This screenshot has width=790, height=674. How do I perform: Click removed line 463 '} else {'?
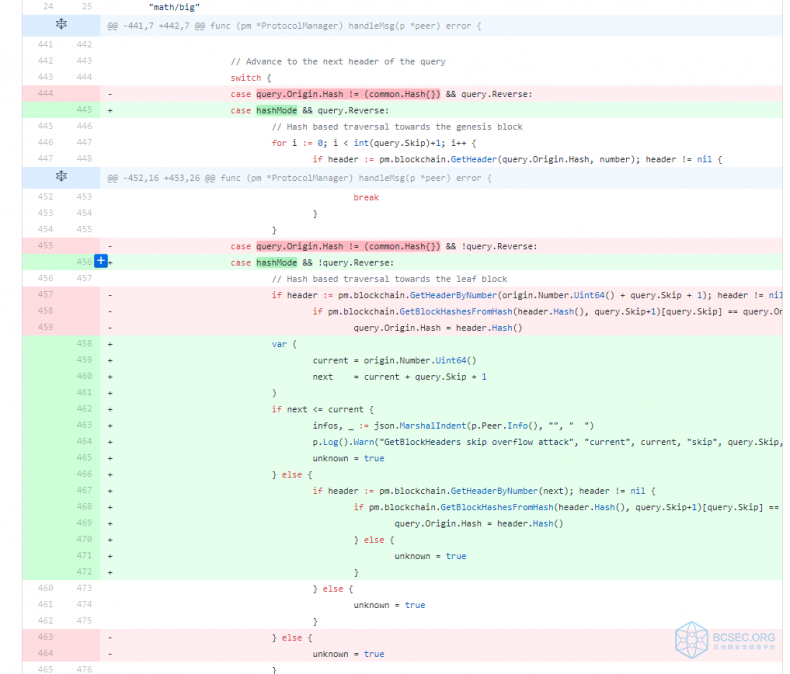[292, 638]
